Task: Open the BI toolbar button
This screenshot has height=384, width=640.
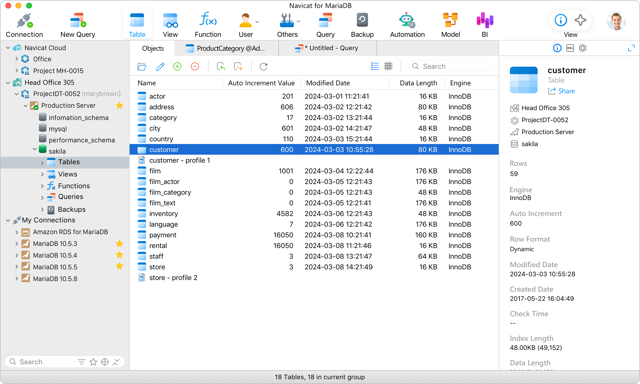Action: (484, 25)
